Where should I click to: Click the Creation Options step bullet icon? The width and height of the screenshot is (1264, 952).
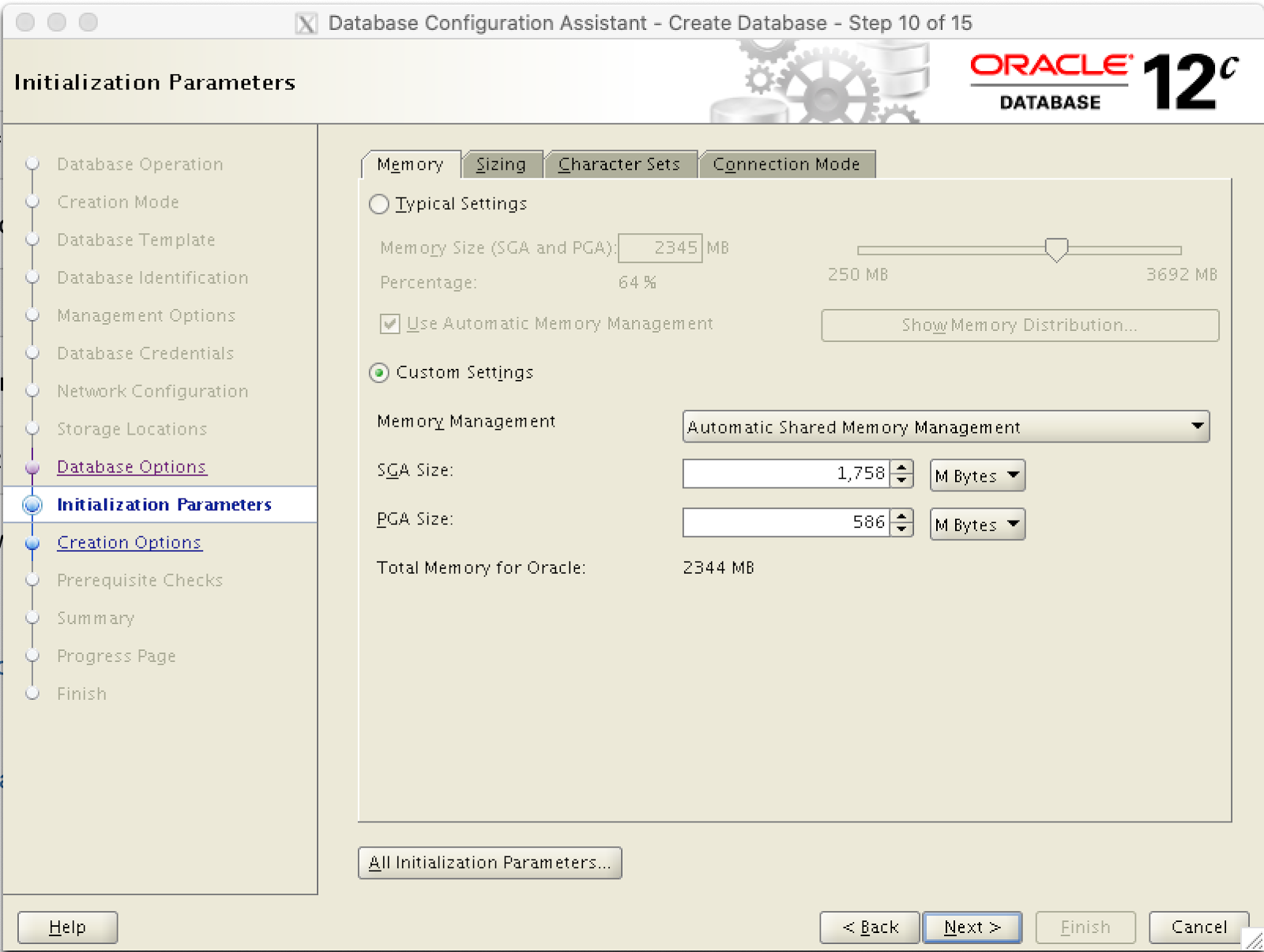pyautogui.click(x=32, y=544)
